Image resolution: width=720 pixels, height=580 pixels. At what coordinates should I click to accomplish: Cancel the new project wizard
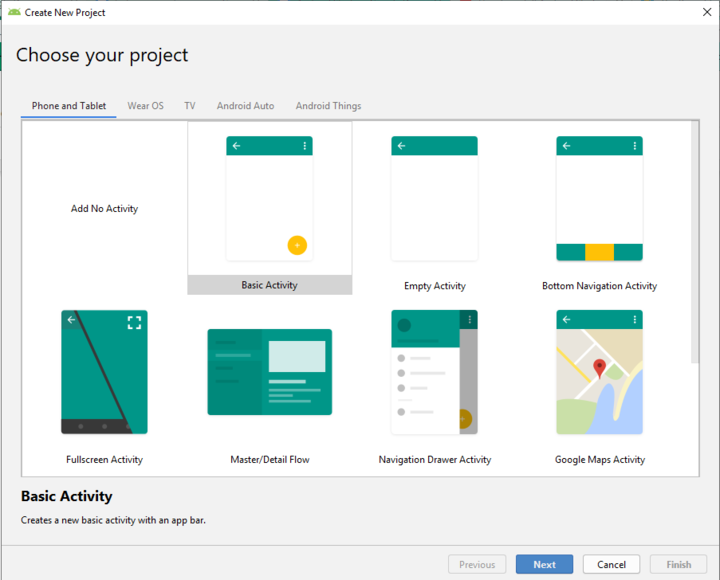(x=611, y=564)
